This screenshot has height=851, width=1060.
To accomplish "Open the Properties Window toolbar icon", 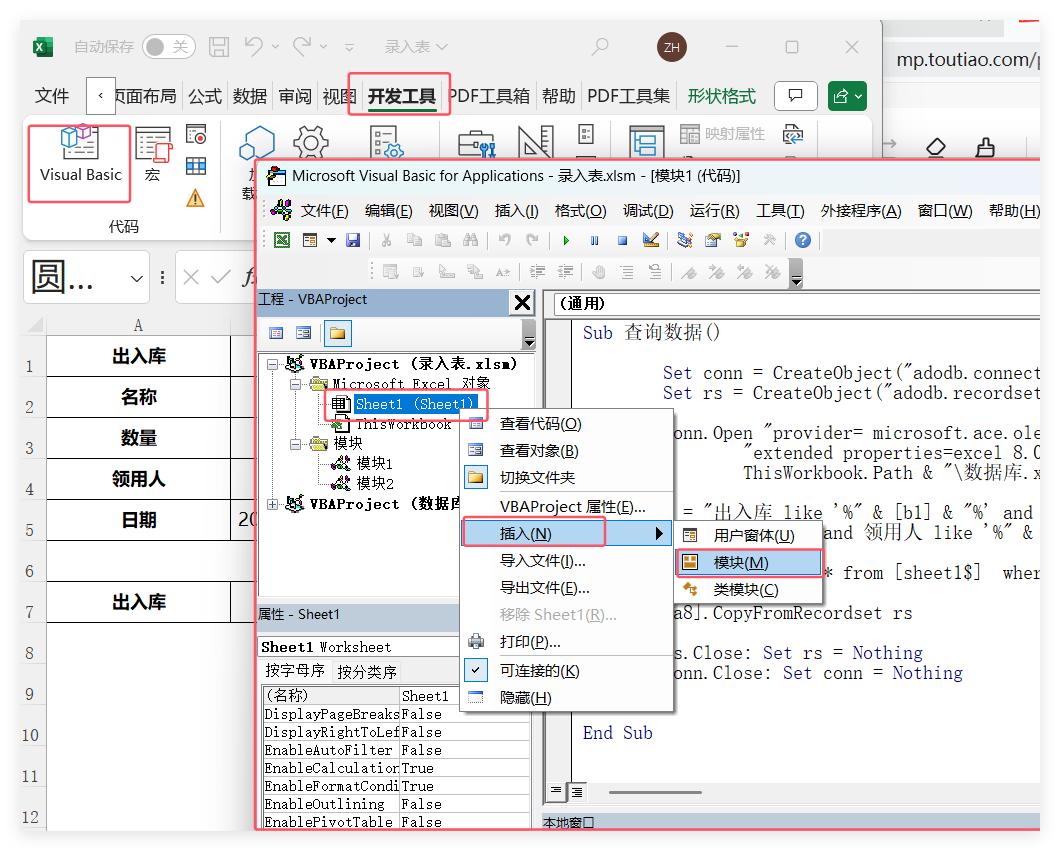I will click(713, 240).
